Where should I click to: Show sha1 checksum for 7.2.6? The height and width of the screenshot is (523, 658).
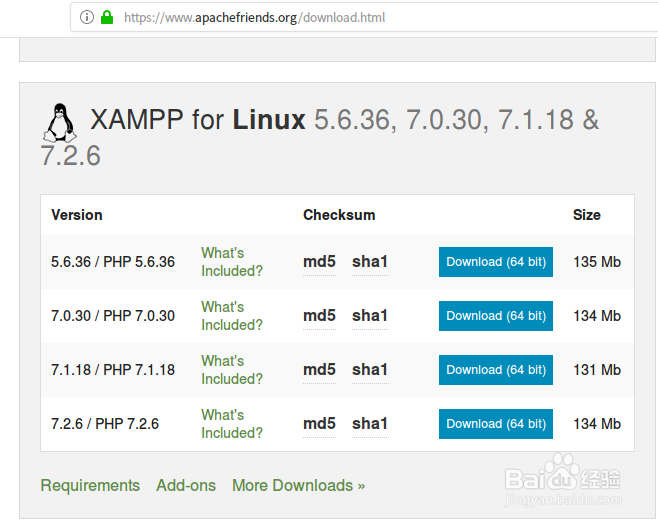point(370,424)
